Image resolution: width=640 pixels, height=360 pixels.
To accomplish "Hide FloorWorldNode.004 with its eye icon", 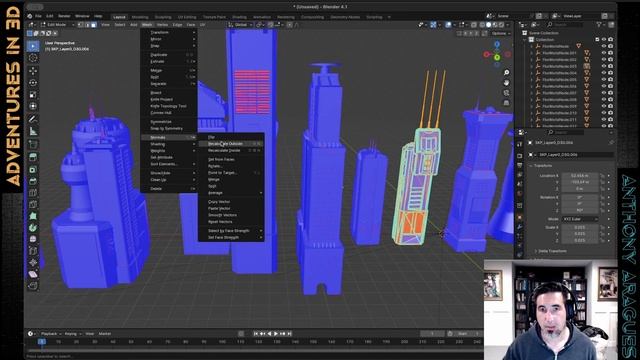I will point(604,73).
